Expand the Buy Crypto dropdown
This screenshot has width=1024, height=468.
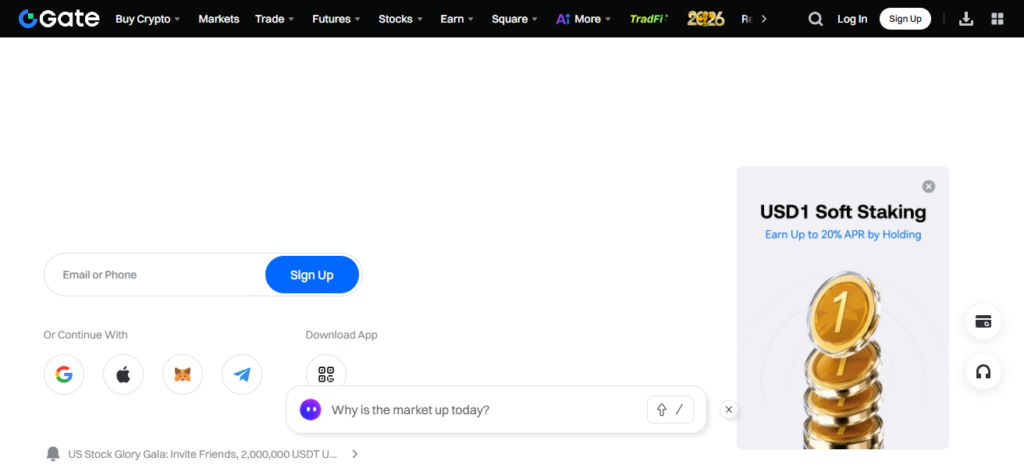click(147, 19)
